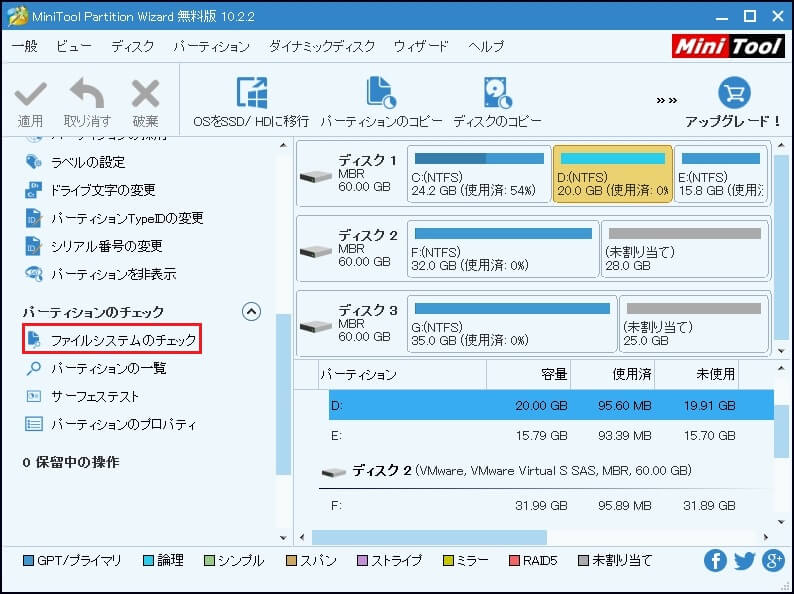Screen dimensions: 794x594
Task: Click the Undo (取り消す) arrow icon
Action: click(x=87, y=93)
